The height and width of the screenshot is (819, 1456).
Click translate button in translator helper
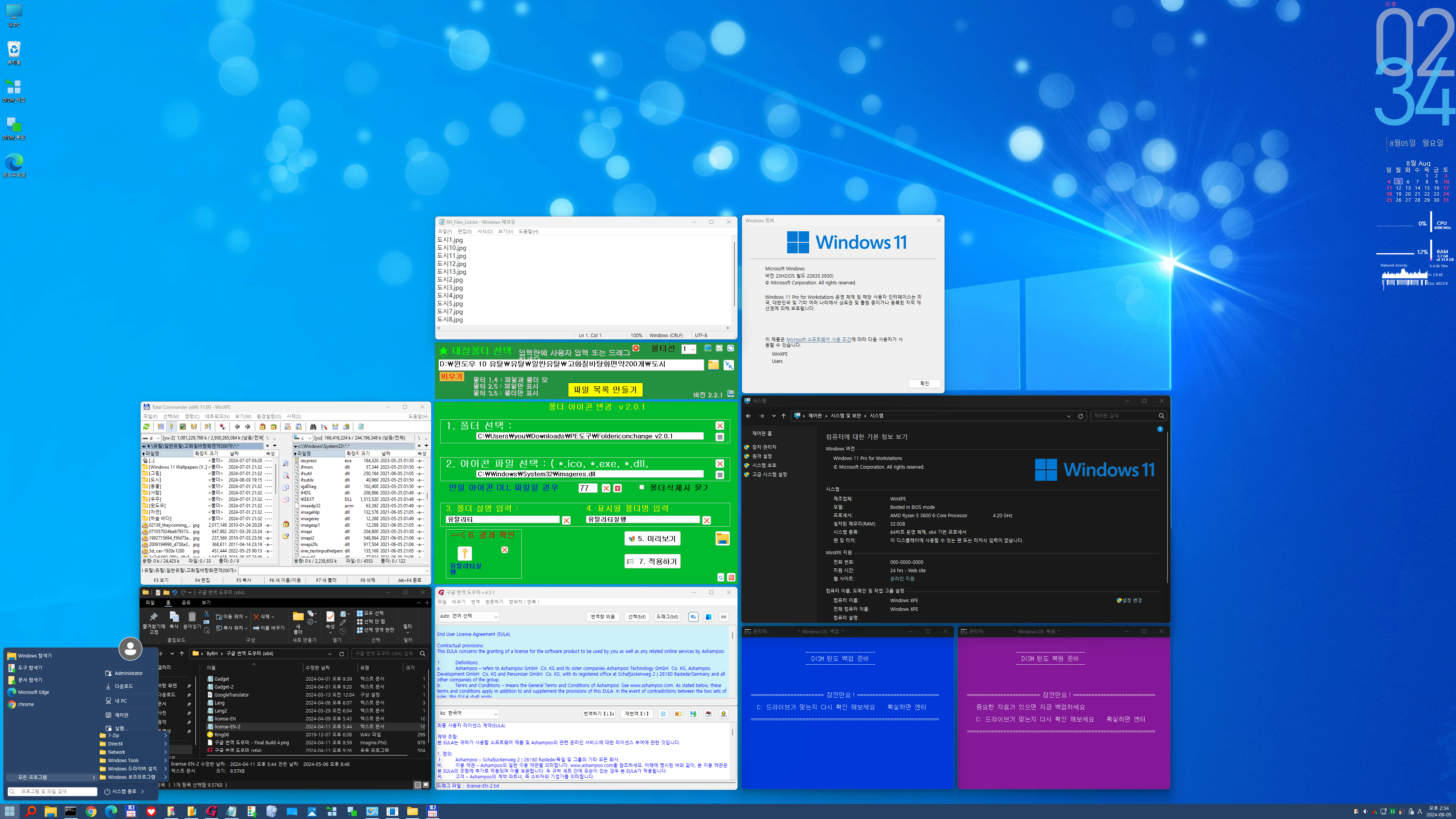pyautogui.click(x=599, y=714)
